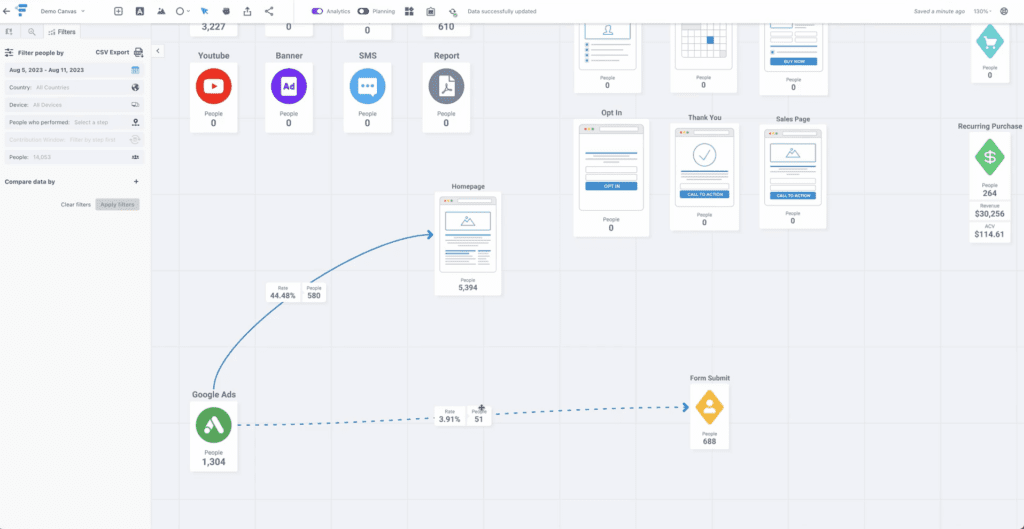
Task: Click the Saved a minute ago status
Action: [940, 12]
